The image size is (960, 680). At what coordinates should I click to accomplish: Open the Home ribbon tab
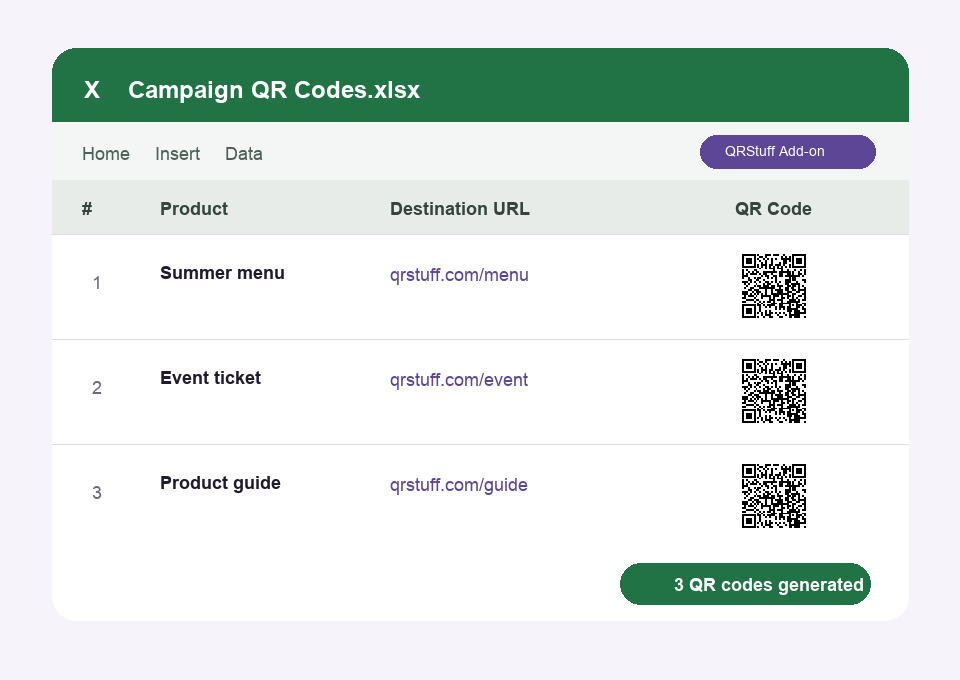[x=106, y=154]
